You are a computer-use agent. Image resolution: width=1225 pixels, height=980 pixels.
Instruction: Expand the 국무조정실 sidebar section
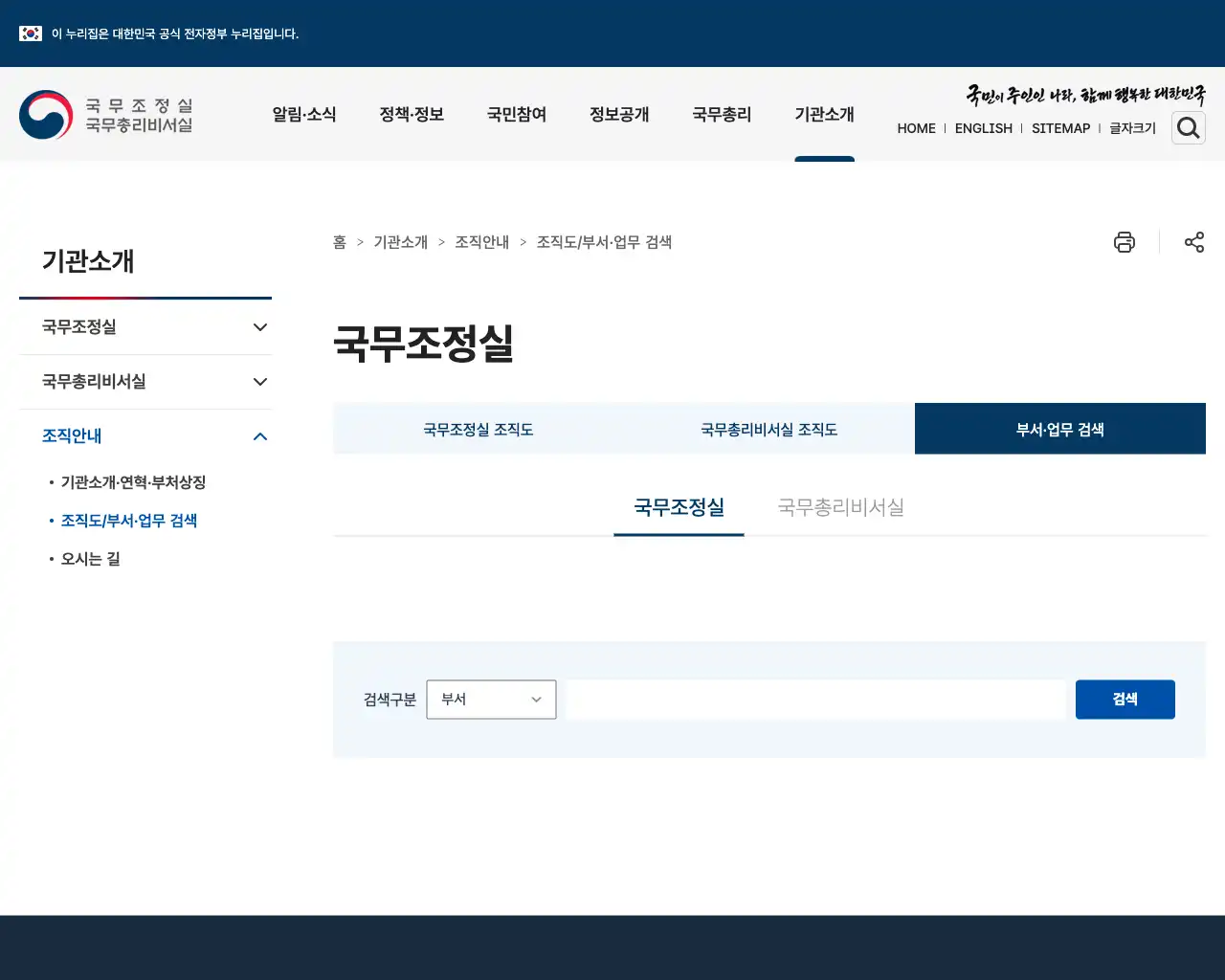click(145, 327)
